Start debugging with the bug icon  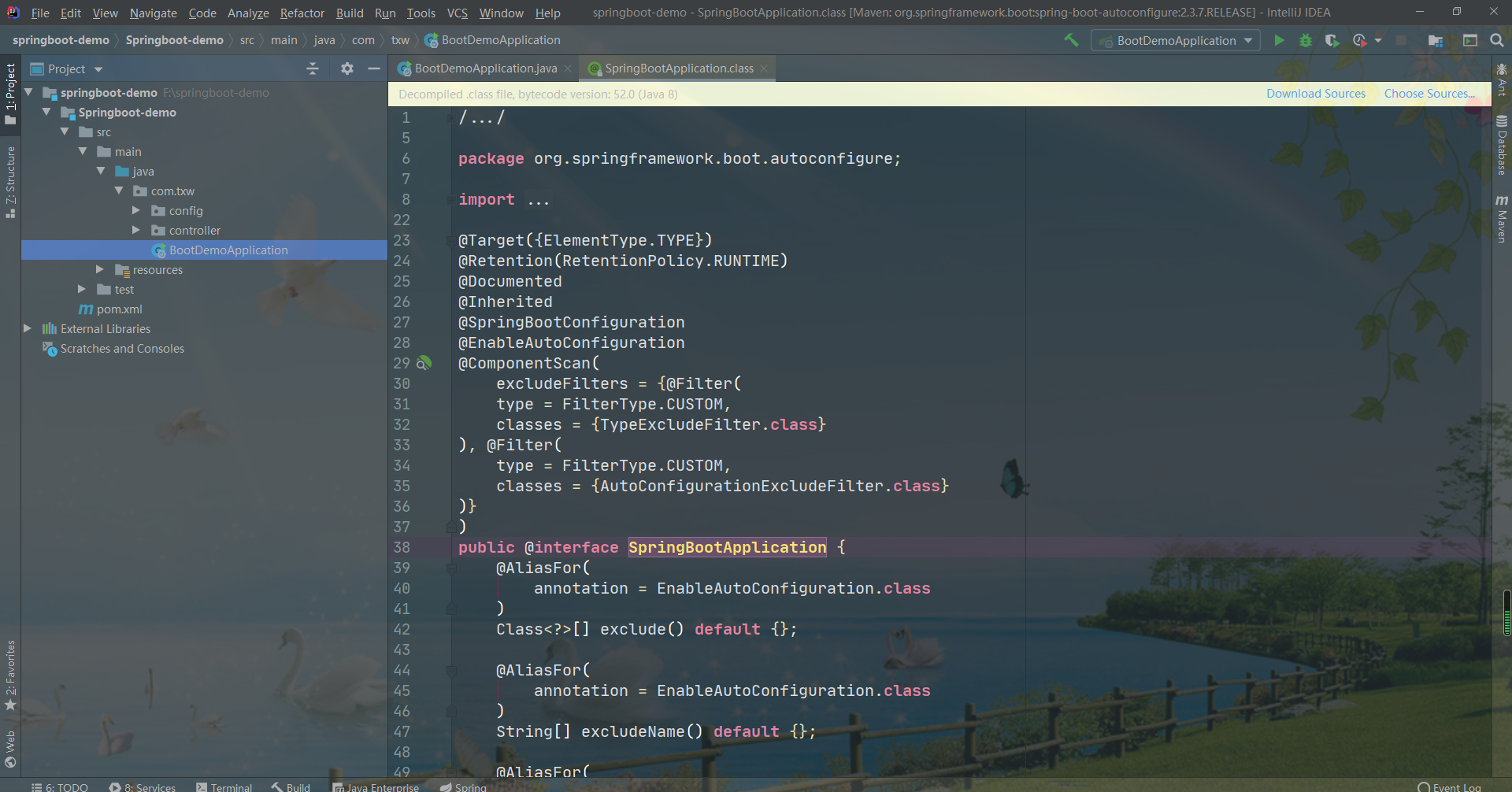tap(1306, 40)
